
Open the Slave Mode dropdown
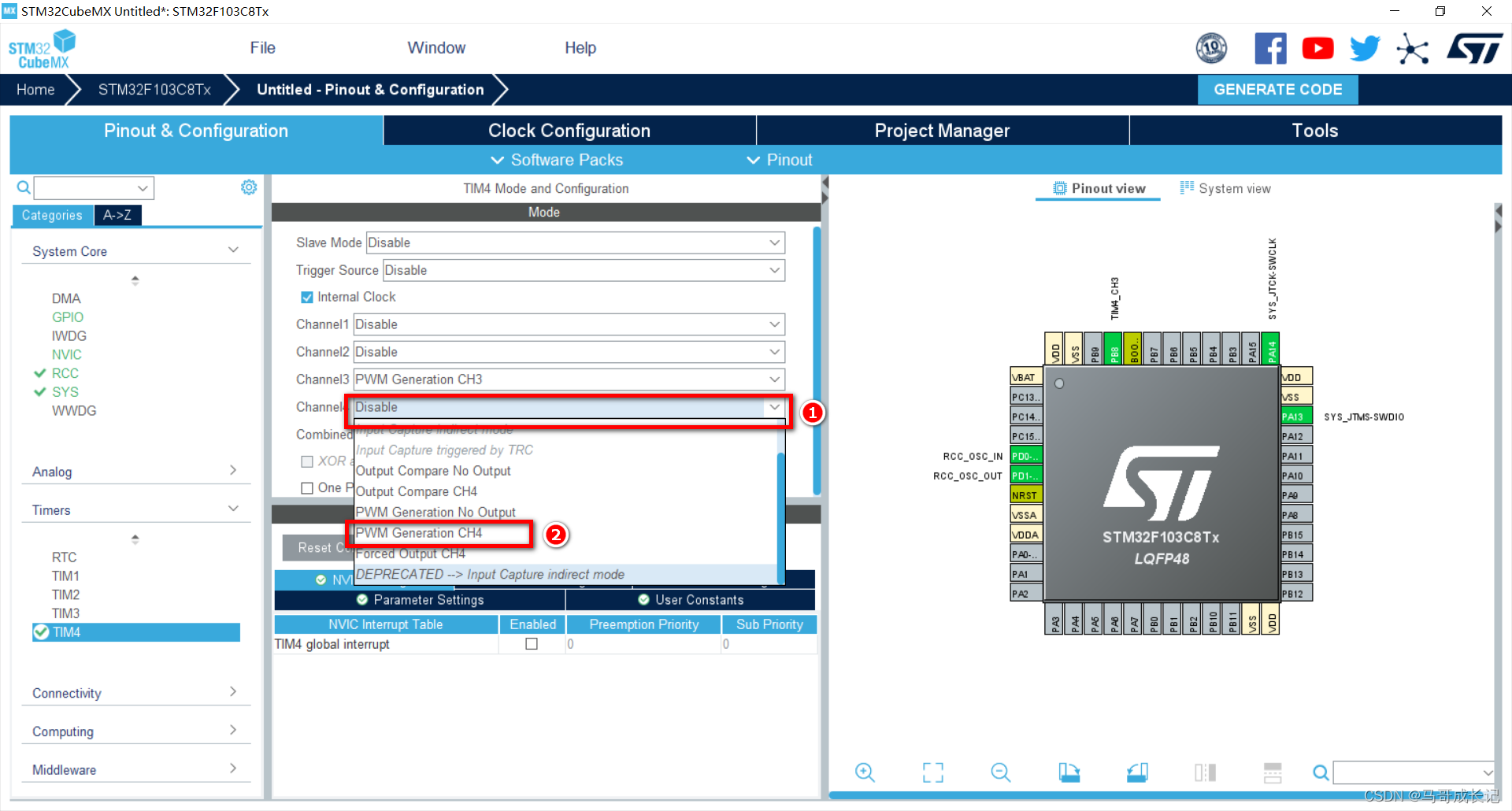[x=576, y=243]
